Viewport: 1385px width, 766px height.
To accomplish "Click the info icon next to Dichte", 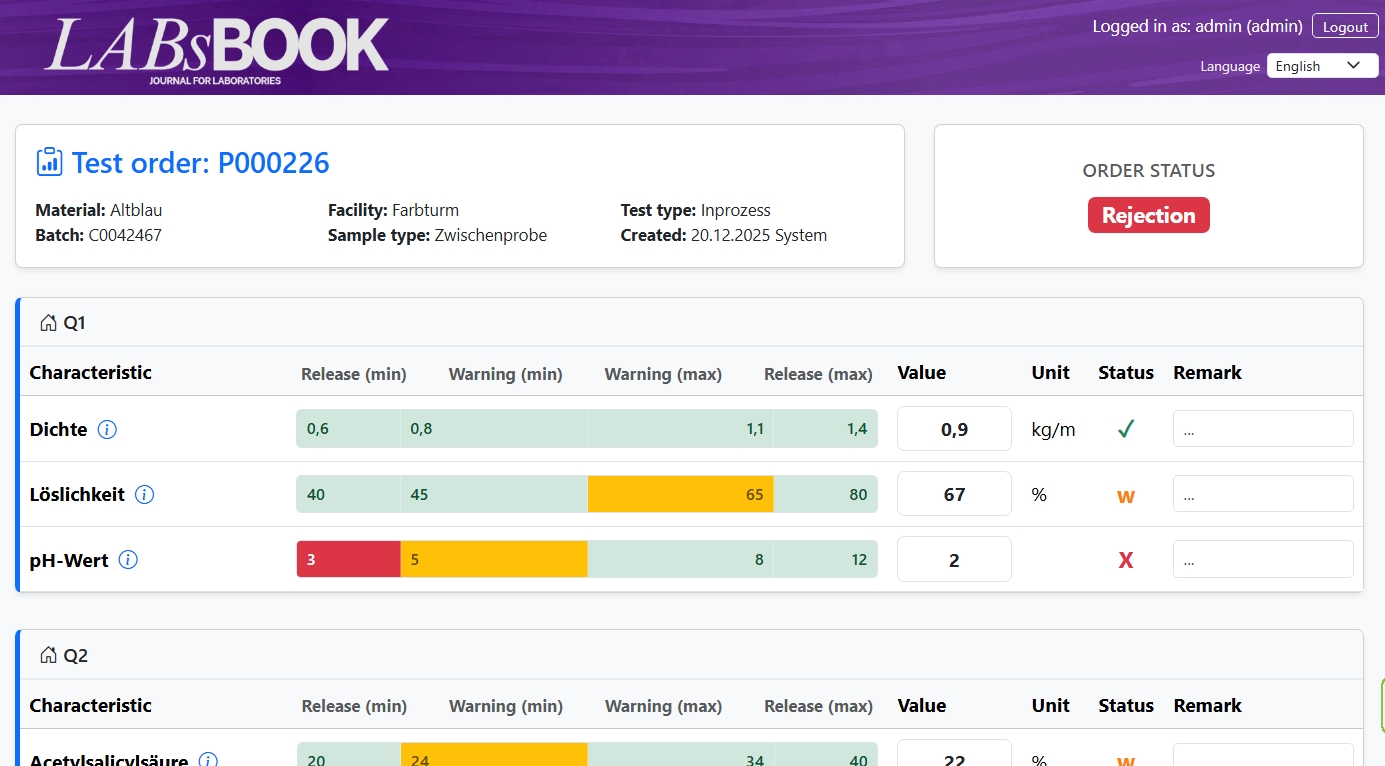I will point(107,429).
